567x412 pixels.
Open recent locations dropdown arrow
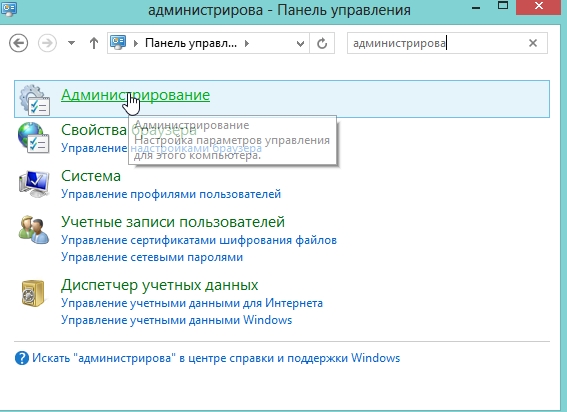71,43
